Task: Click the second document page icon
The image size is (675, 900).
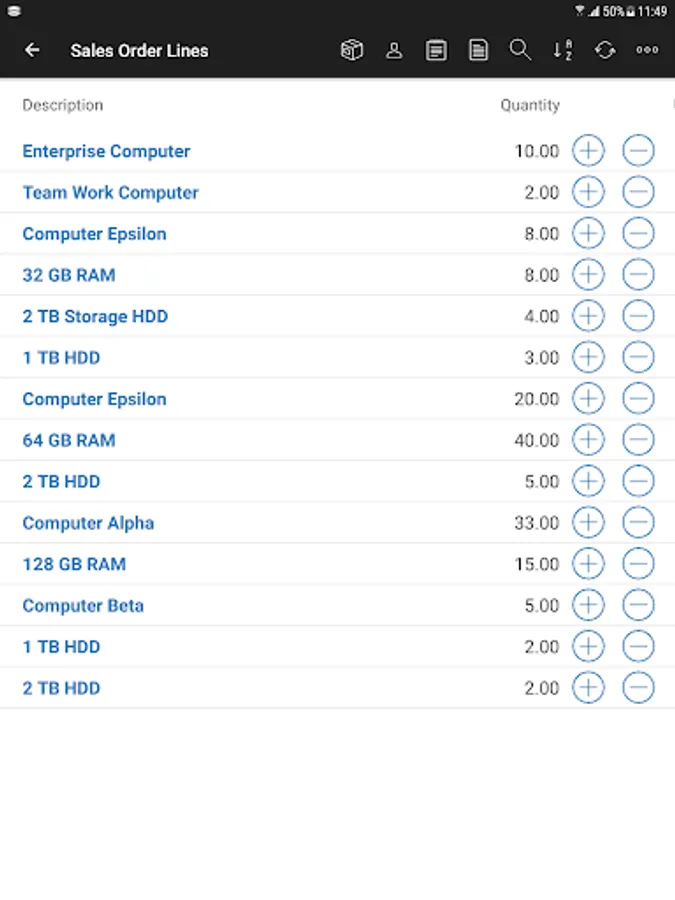Action: pyautogui.click(x=479, y=50)
